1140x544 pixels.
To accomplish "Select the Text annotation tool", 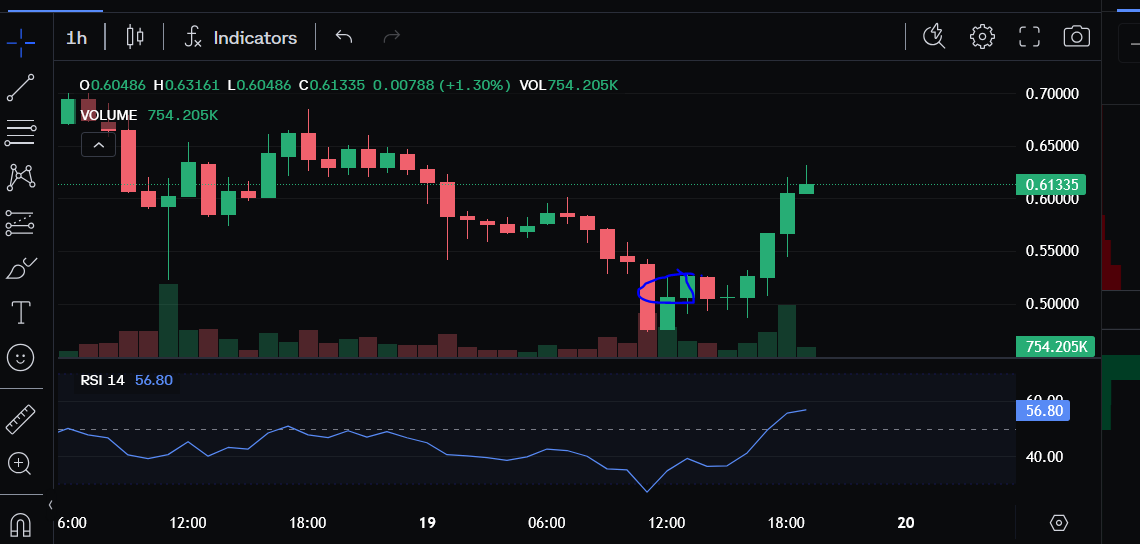I will 20,313.
